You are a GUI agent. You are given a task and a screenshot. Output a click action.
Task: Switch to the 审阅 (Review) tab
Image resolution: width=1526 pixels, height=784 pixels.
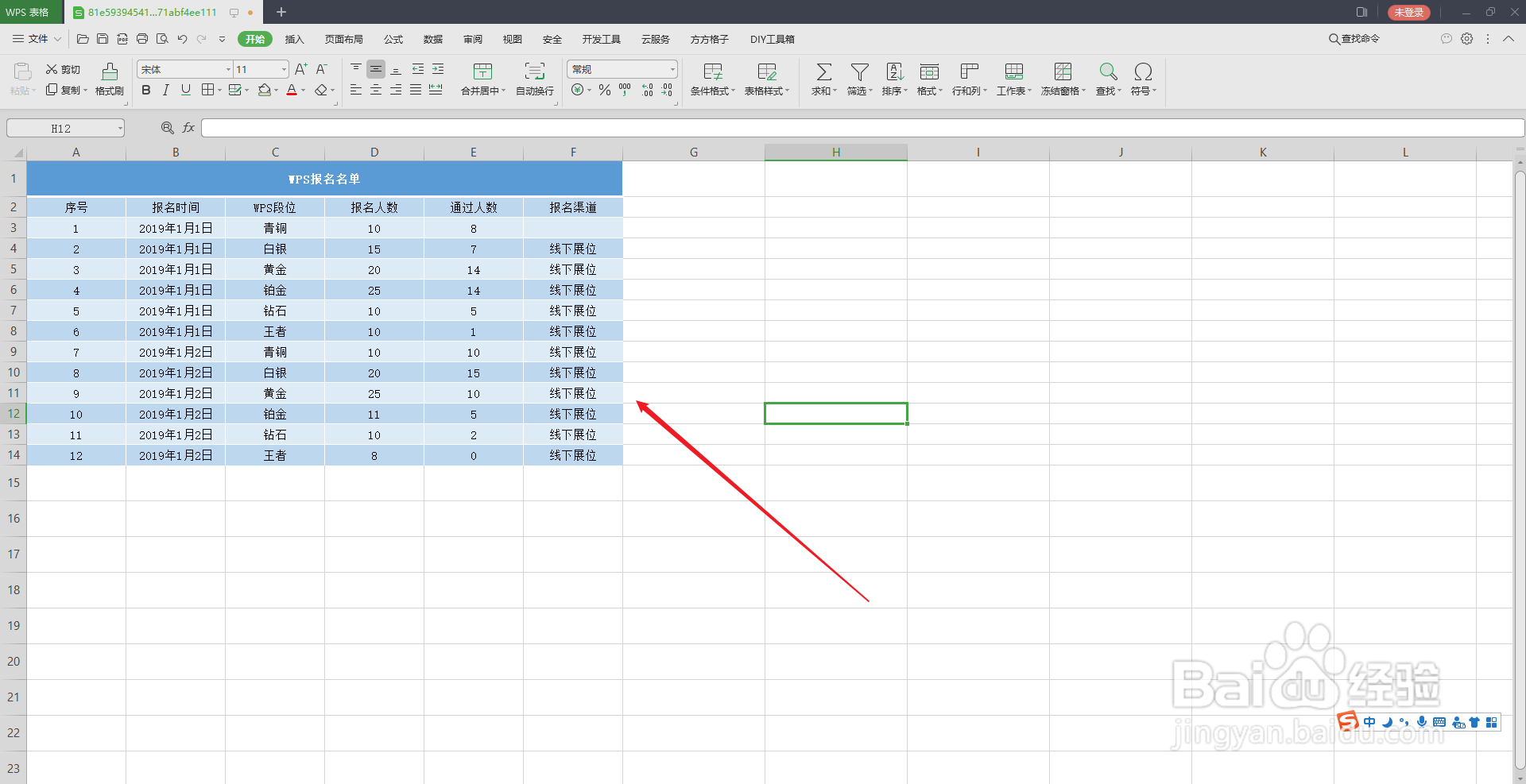coord(473,39)
